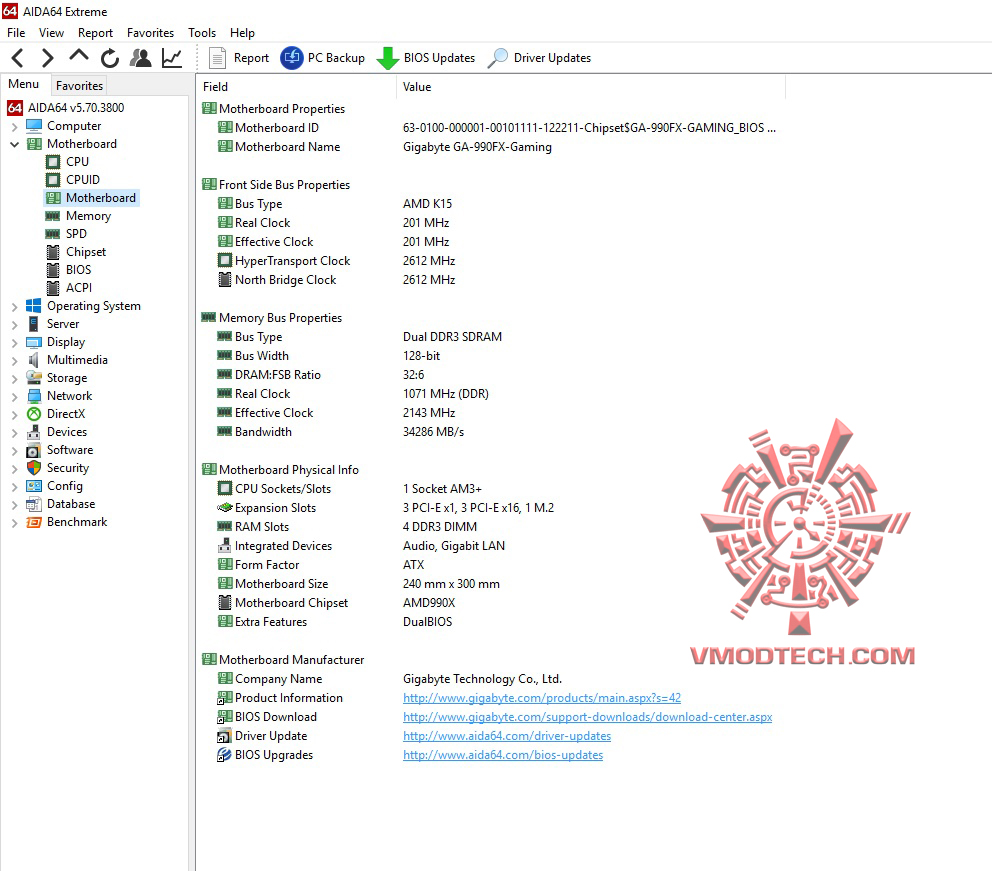
Task: Switch to the Menu tab
Action: 24,84
